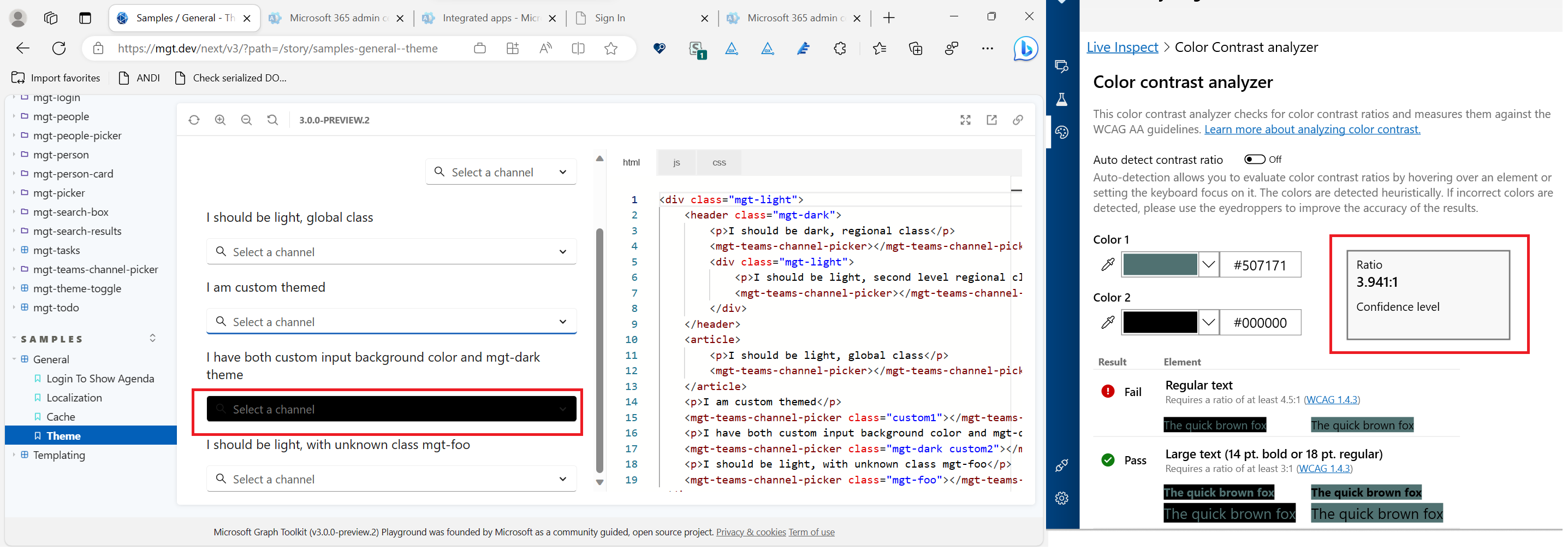This screenshot has width=1568, height=555.
Task: Open the story in fullscreen mode
Action: 965,120
